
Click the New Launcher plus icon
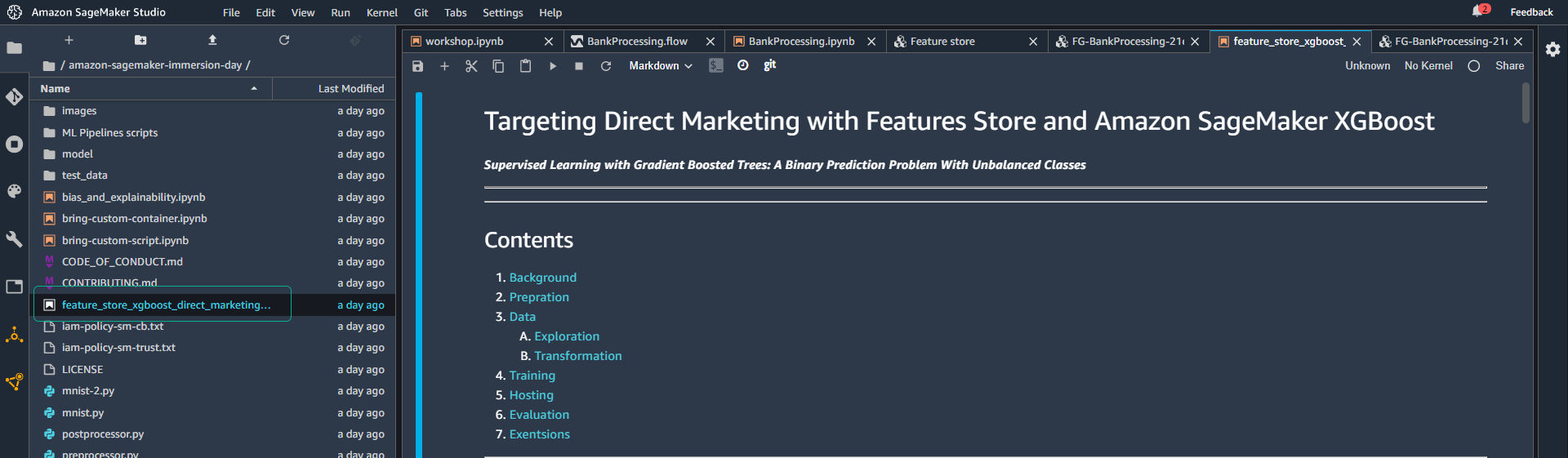69,40
